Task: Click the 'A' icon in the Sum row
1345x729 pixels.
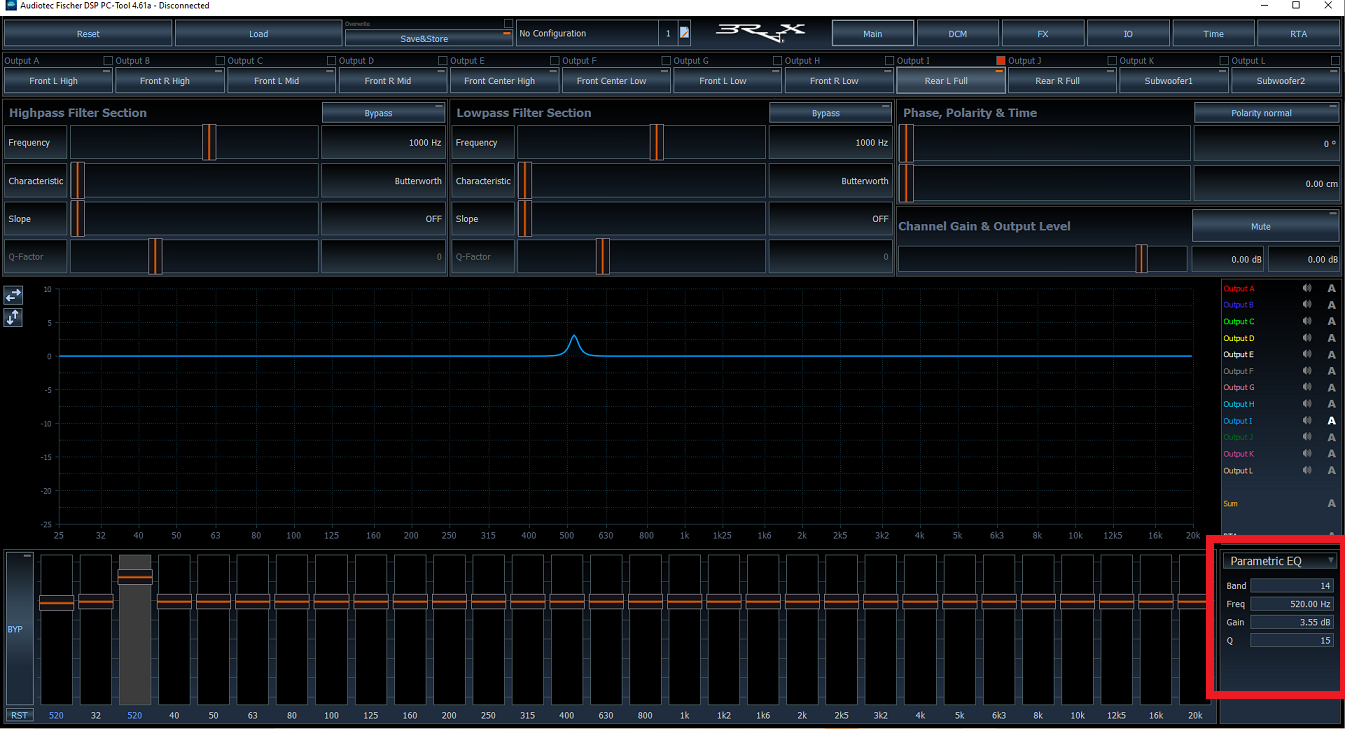Action: coord(1331,503)
